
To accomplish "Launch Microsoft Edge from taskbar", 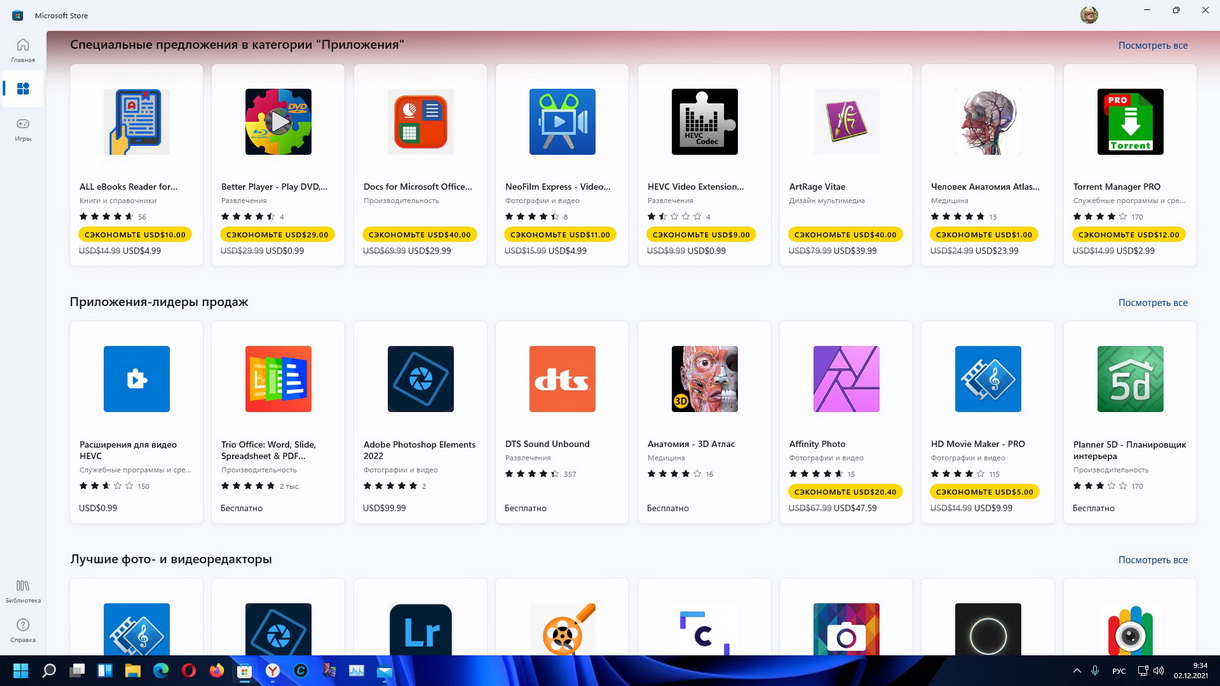I will click(x=161, y=671).
